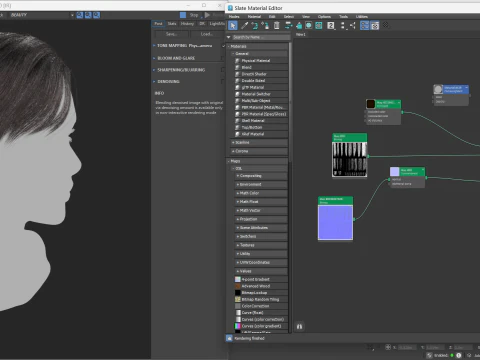This screenshot has height=360, width=480.
Task: Expand Bloom and Glare section arrow
Action: [154, 58]
